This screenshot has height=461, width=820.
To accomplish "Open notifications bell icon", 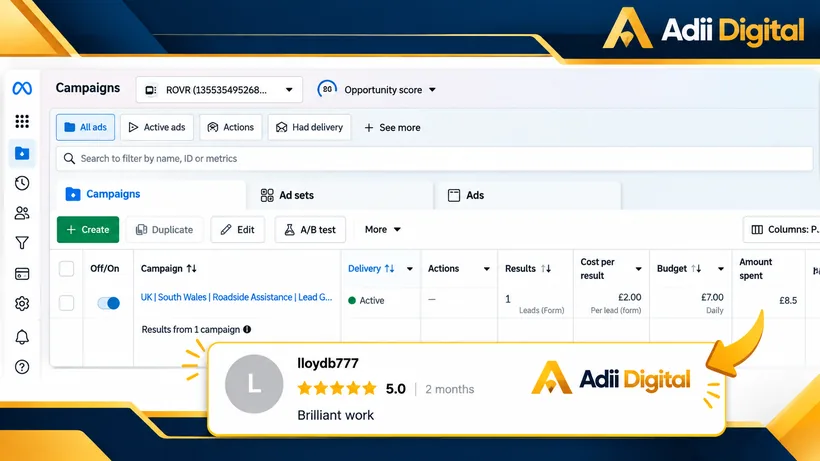I will click(22, 337).
